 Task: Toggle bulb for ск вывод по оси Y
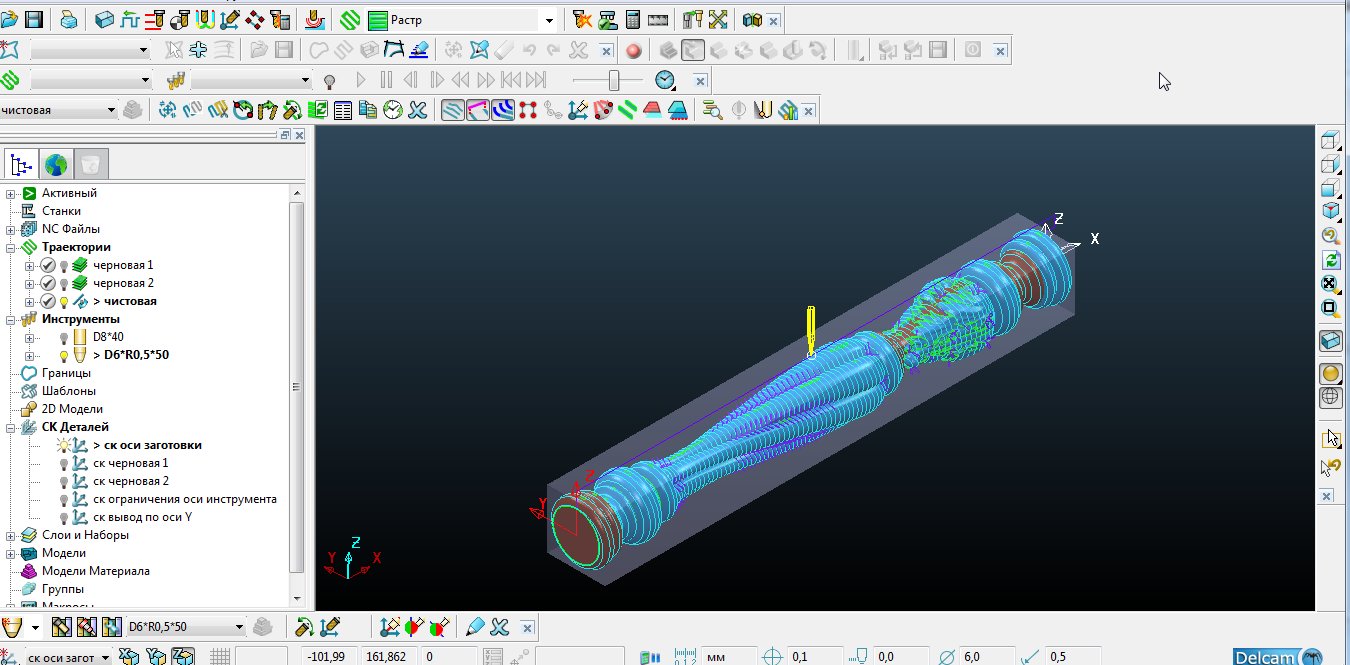tap(64, 518)
